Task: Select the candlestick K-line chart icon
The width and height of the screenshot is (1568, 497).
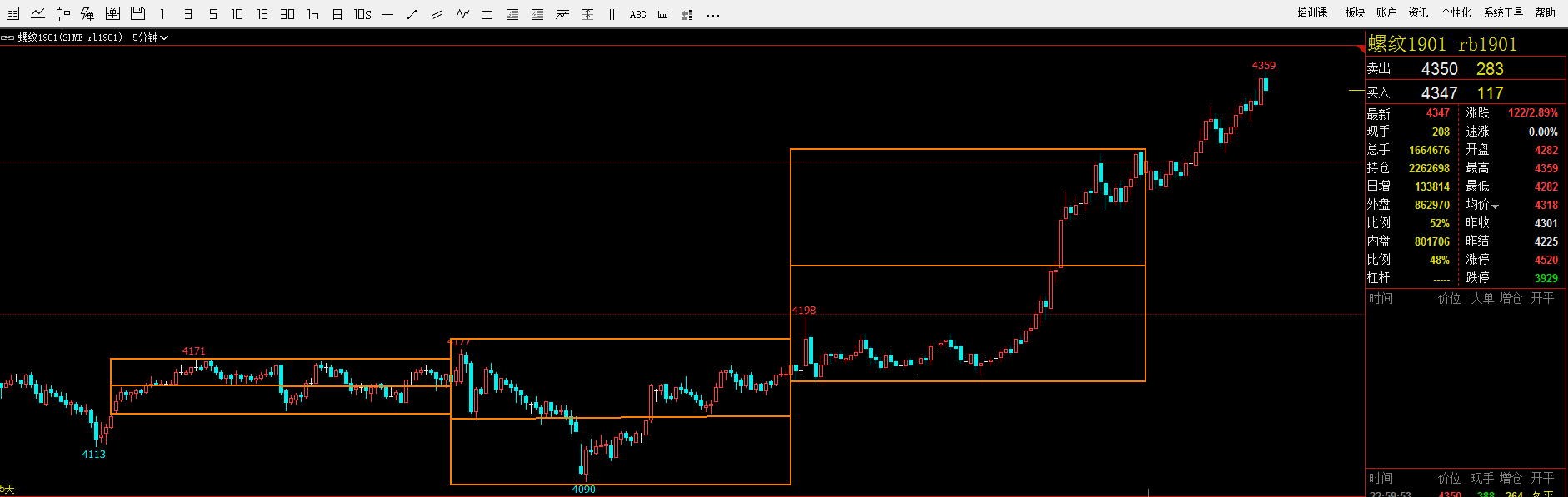Action: [63, 13]
